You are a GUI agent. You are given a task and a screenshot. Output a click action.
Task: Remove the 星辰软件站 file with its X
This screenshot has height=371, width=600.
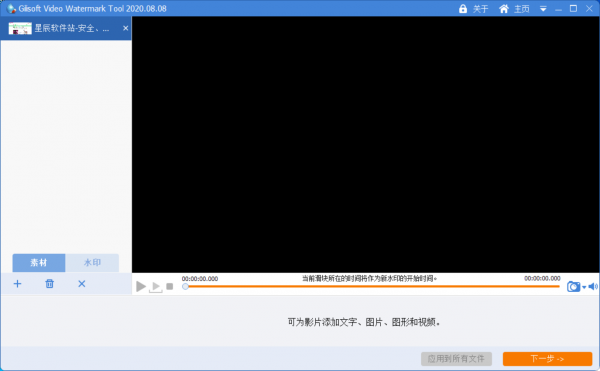pos(126,28)
